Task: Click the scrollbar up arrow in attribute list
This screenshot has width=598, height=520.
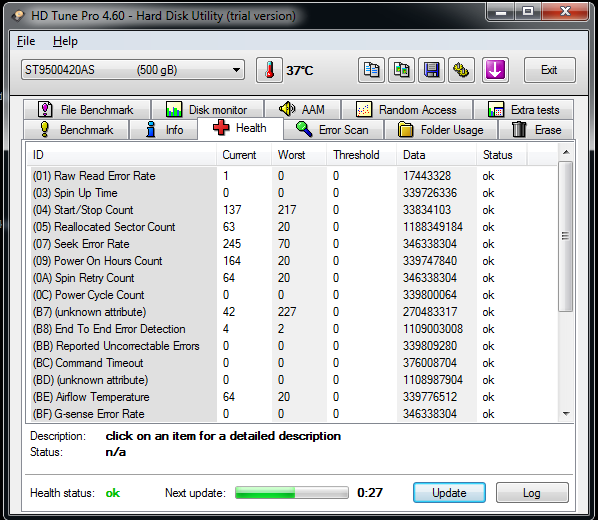Action: (566, 152)
